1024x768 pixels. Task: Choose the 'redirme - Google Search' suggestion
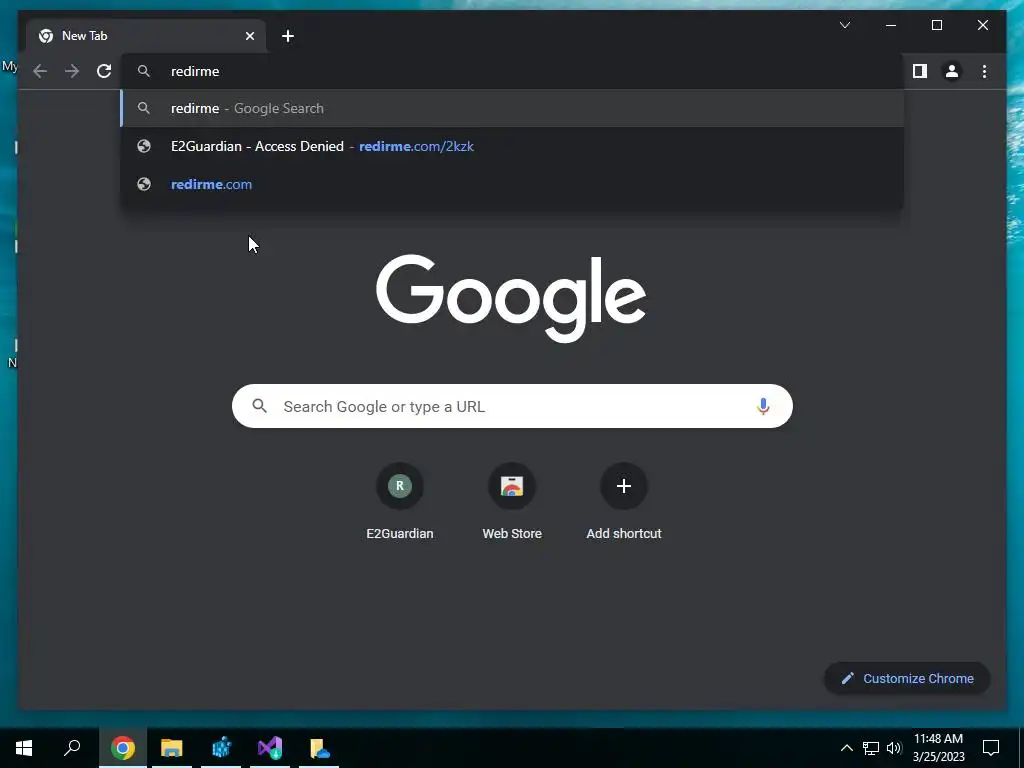tap(513, 108)
